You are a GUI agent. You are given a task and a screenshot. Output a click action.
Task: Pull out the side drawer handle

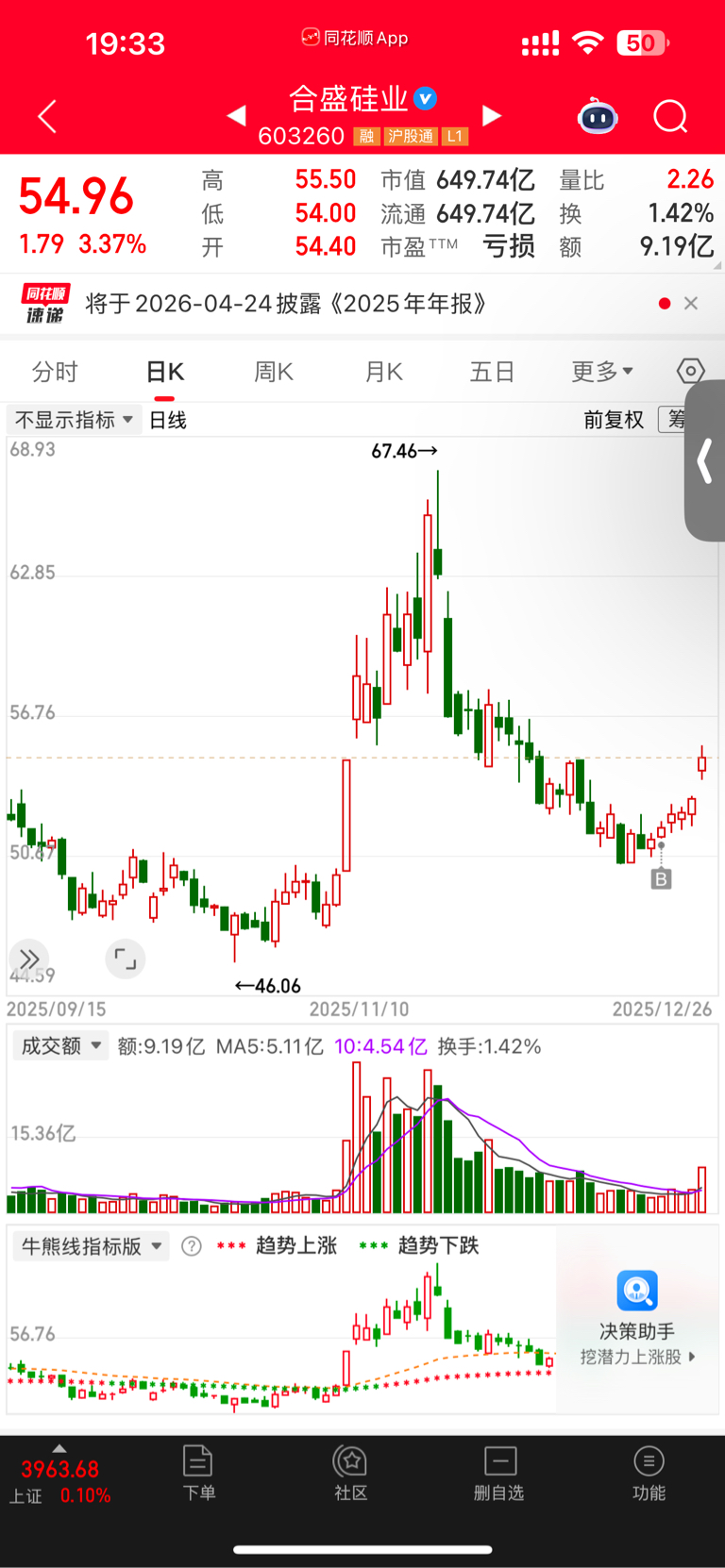pyautogui.click(x=704, y=462)
